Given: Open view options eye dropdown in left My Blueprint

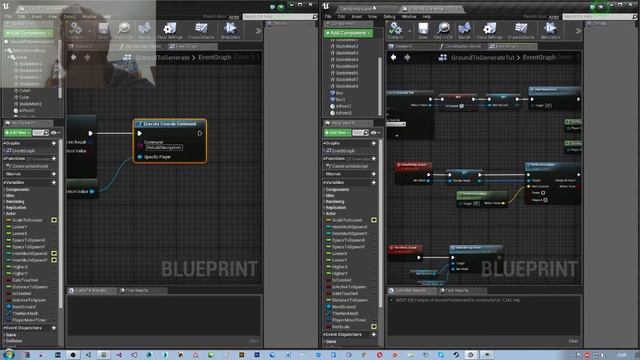Looking at the screenshot, I should (56, 133).
